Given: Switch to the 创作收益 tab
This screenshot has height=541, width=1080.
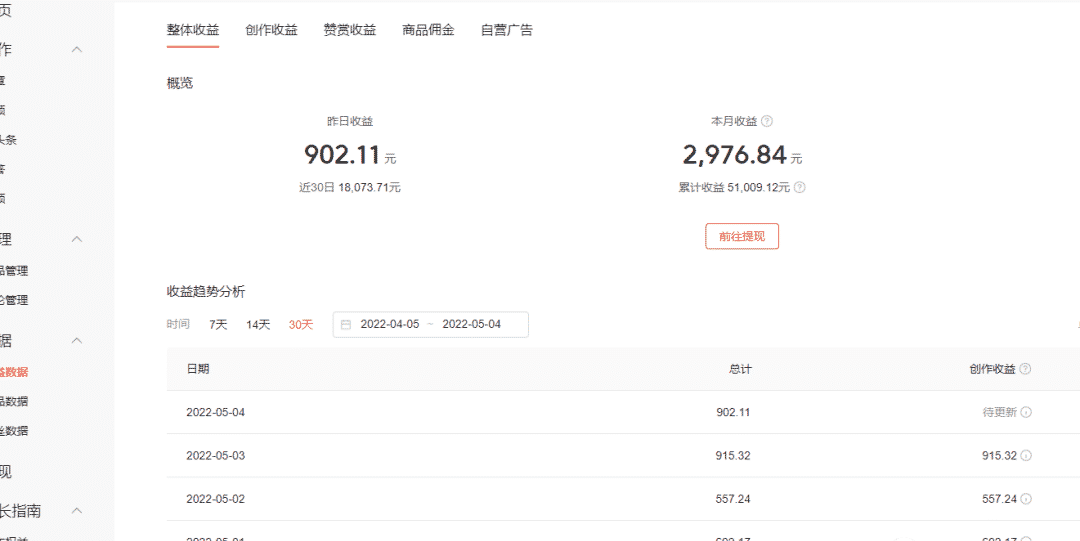Looking at the screenshot, I should 271,30.
